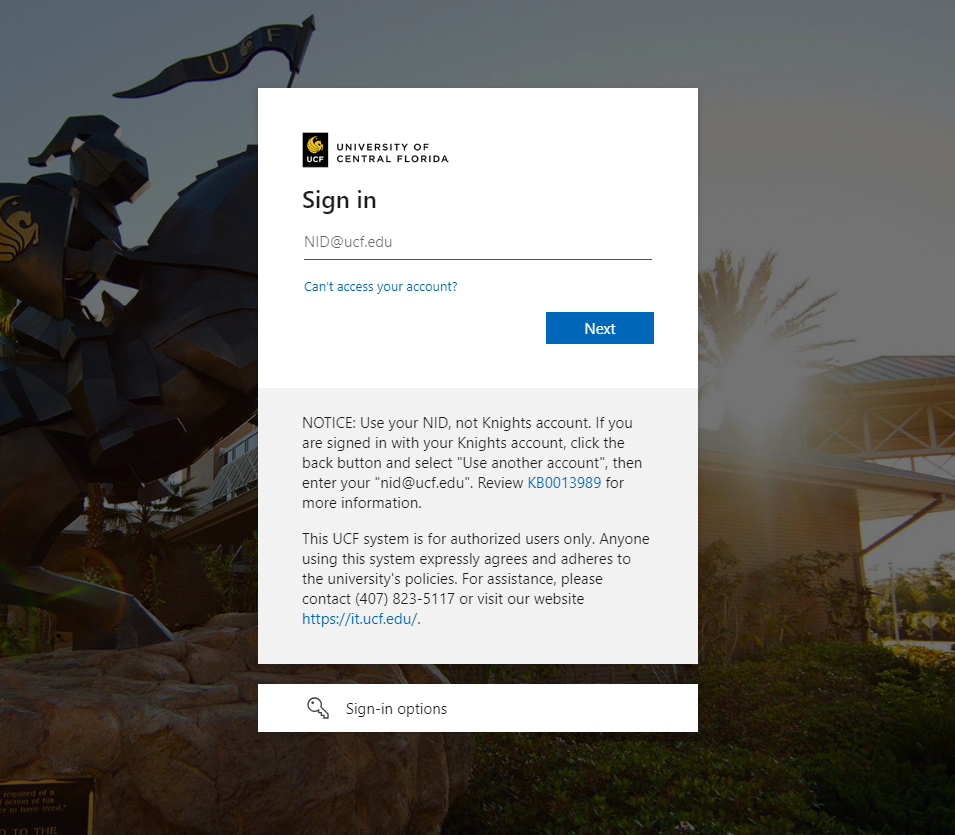Open the "Can't access your account?" link

click(381, 287)
